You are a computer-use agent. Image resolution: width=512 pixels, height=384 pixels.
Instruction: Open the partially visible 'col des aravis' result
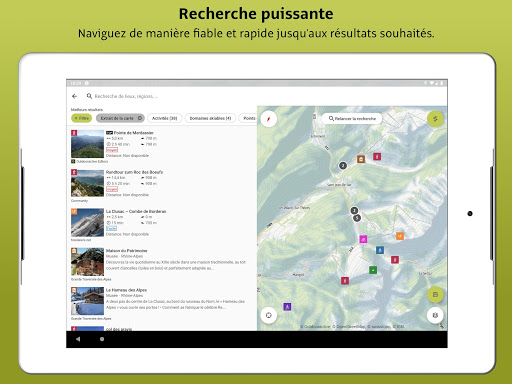pos(162,328)
